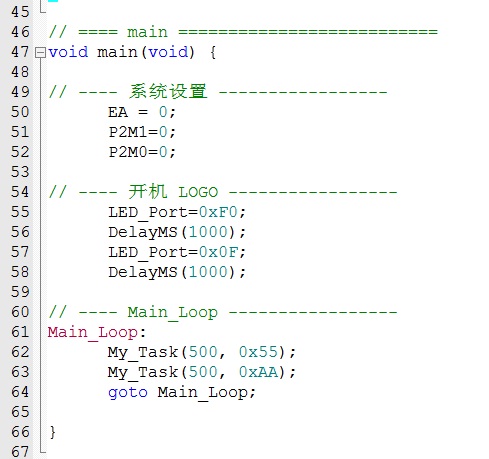Click the 'P2M0=0;' statement
Viewport: 489px width, 459px height.
pos(142,152)
